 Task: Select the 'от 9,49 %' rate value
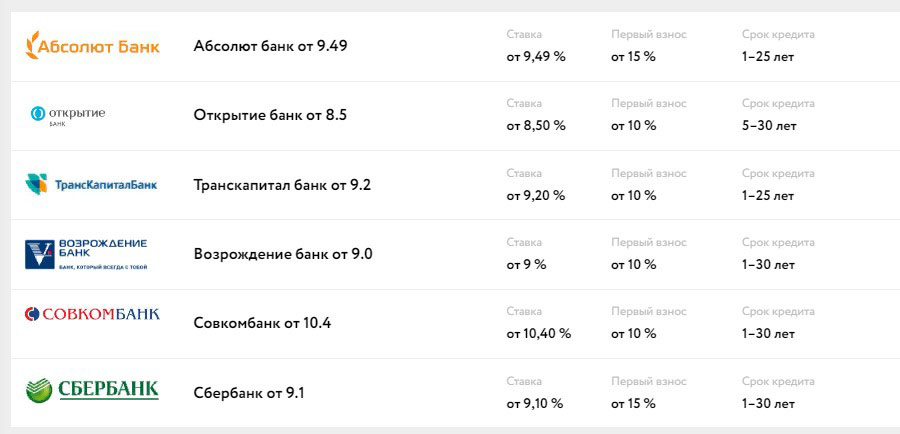click(x=536, y=57)
